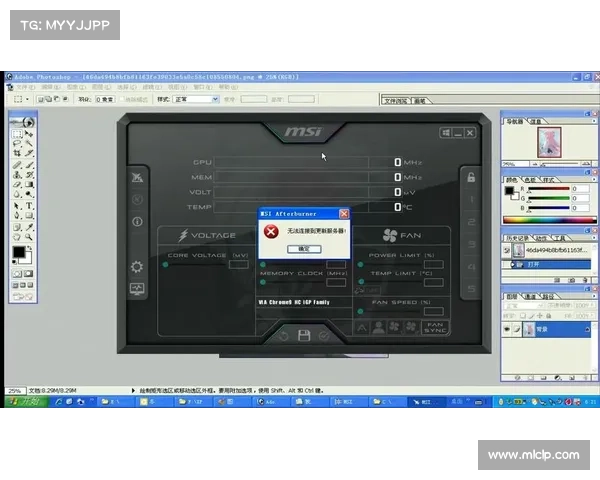The height and width of the screenshot is (480, 600).
Task: Click the Feather value input field
Action: tap(104, 99)
